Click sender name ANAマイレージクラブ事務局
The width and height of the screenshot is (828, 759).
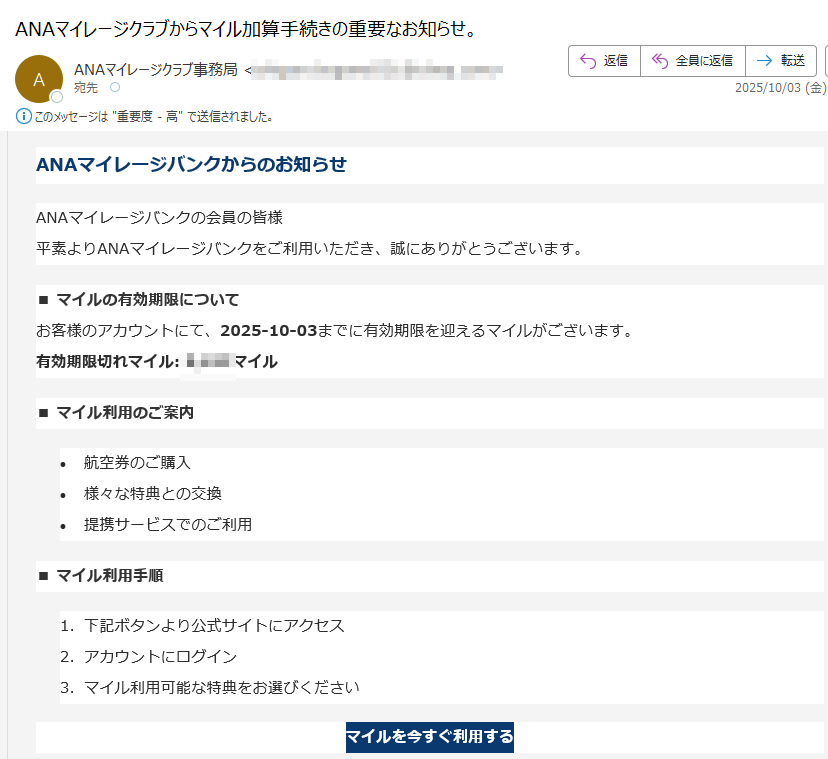(x=156, y=69)
